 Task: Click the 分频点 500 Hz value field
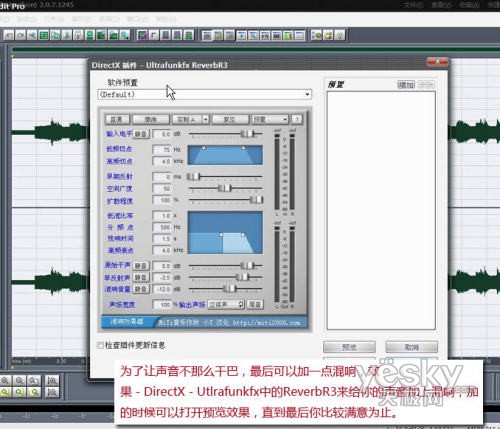pyautogui.click(x=162, y=227)
